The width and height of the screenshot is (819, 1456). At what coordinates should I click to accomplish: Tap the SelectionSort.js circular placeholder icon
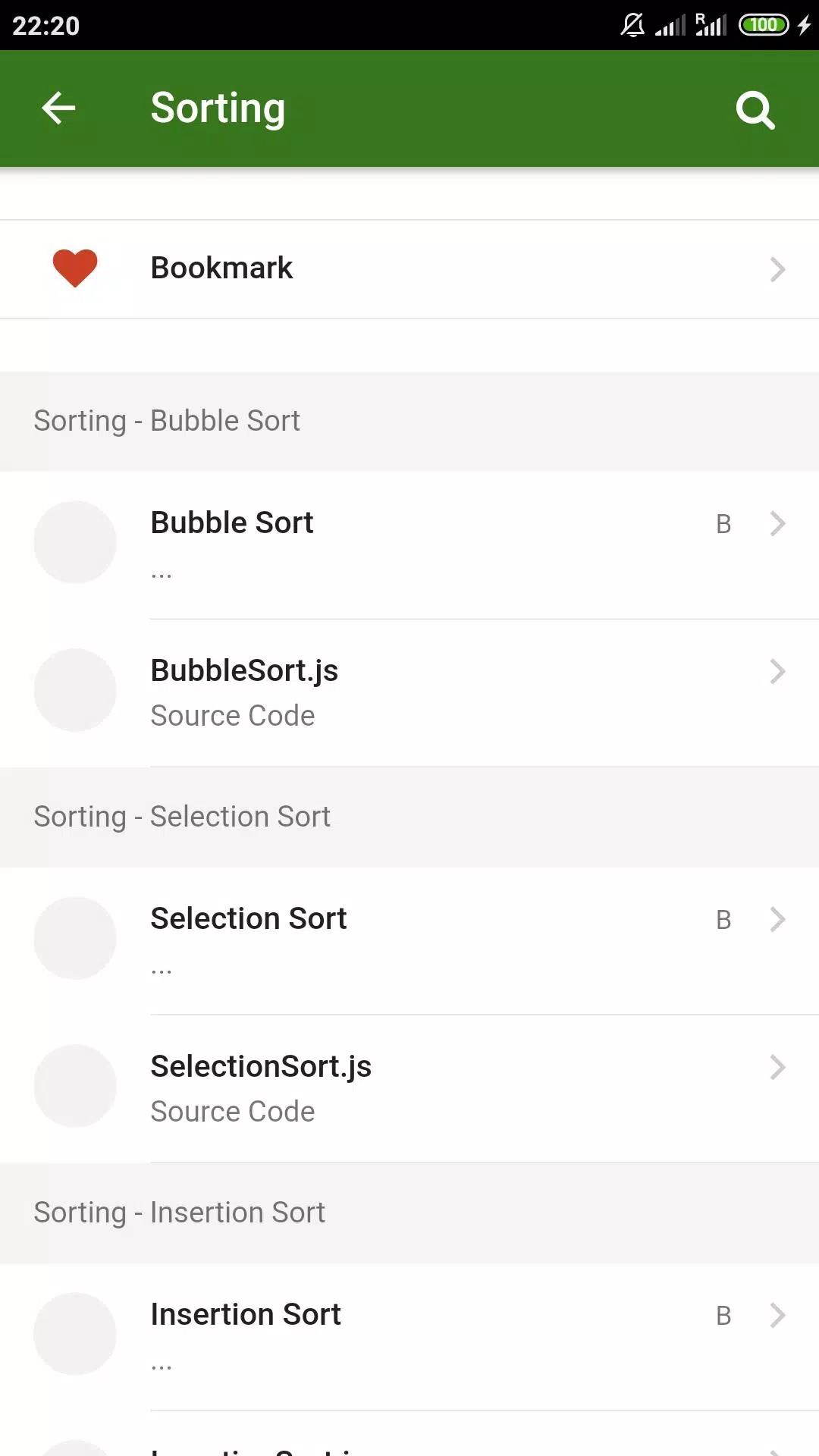[75, 1086]
